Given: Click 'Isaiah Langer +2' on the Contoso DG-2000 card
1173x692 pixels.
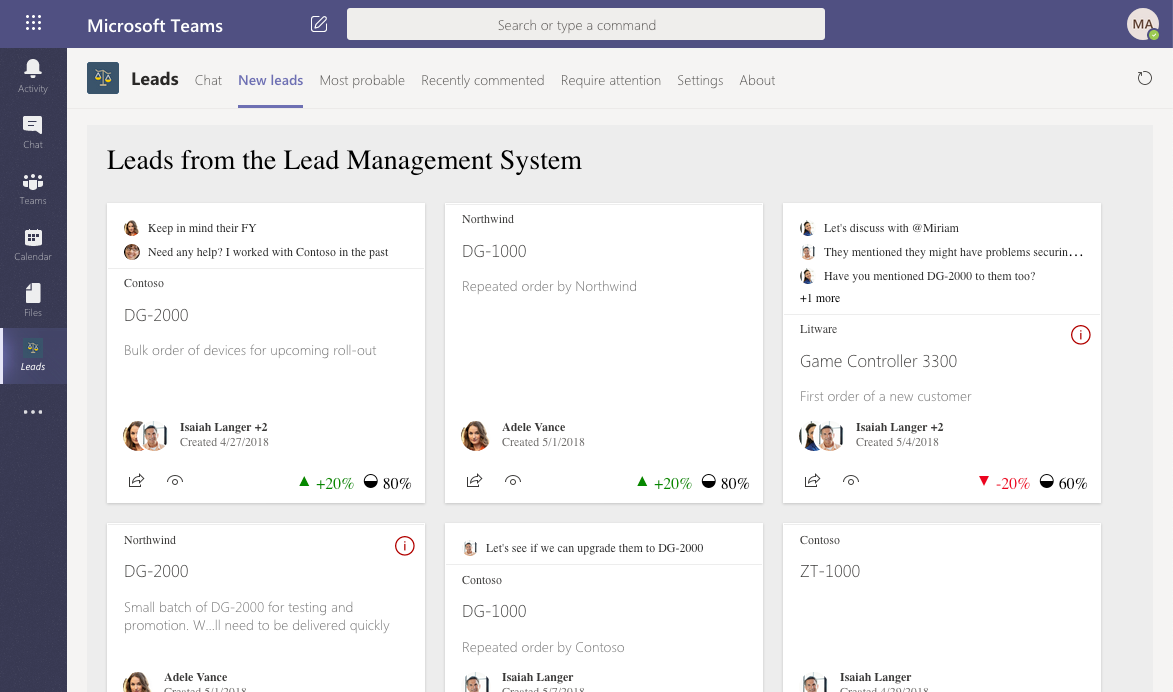Looking at the screenshot, I should (x=223, y=427).
